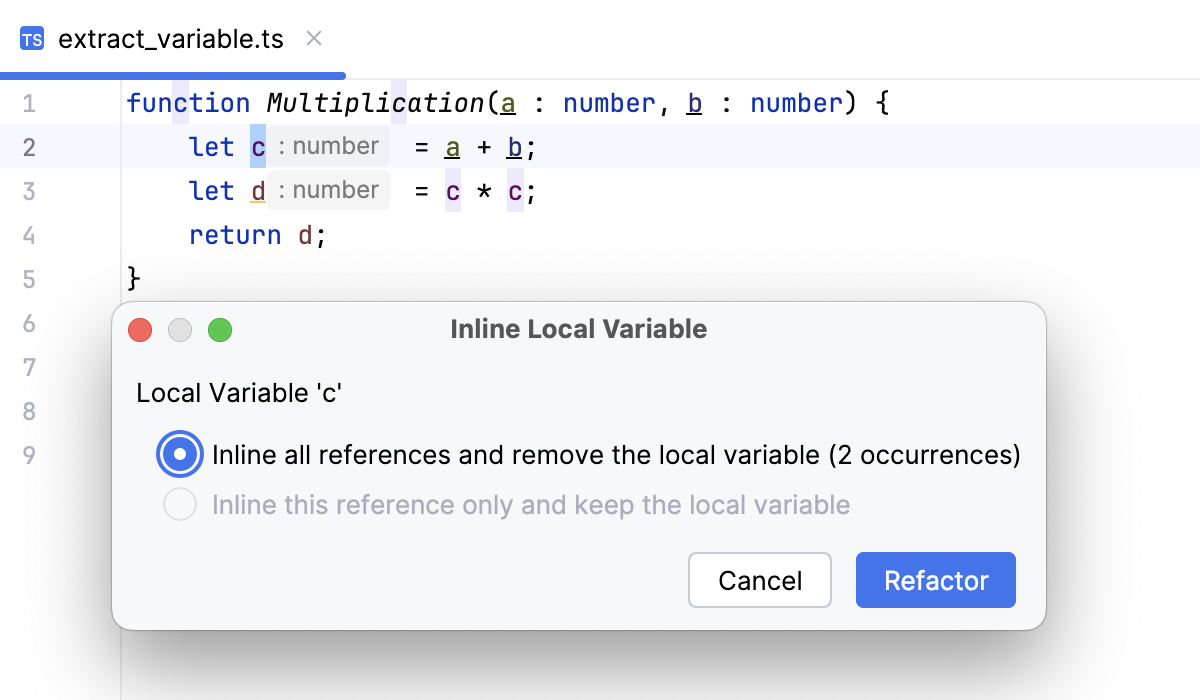Click the ': number' type hint on line 3
The image size is (1200, 700).
click(329, 190)
